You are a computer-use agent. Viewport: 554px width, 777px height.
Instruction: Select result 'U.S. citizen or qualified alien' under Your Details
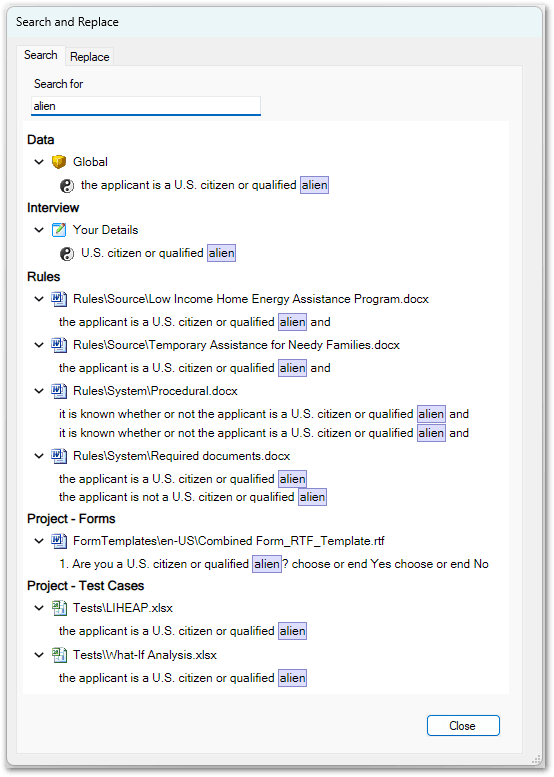click(x=158, y=253)
